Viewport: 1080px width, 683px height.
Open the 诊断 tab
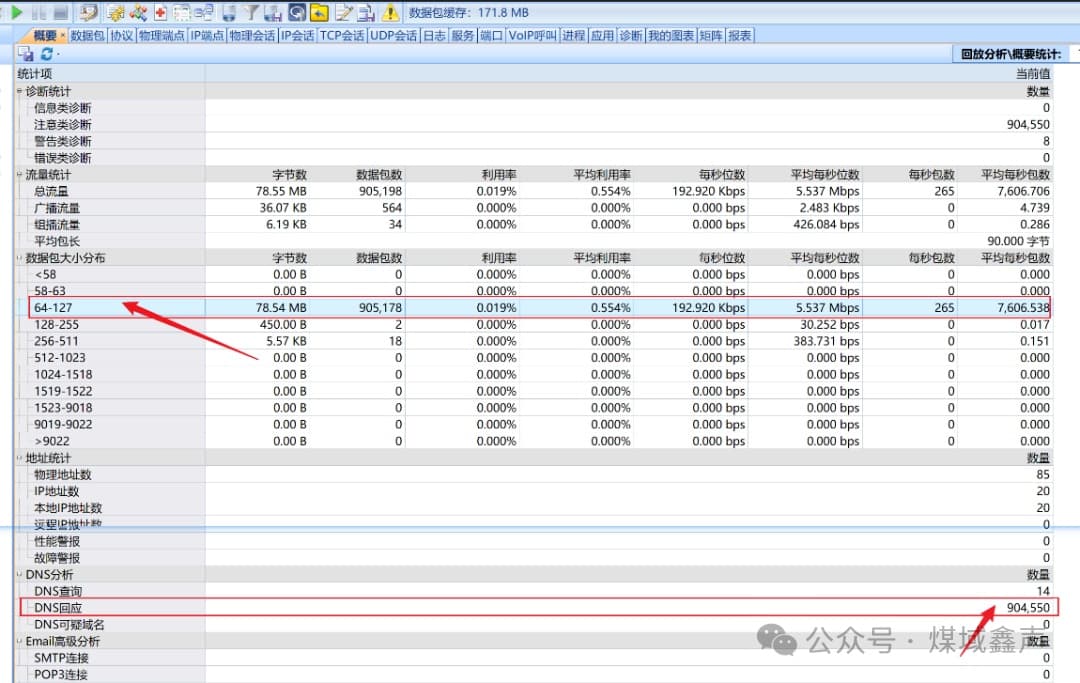[630, 35]
